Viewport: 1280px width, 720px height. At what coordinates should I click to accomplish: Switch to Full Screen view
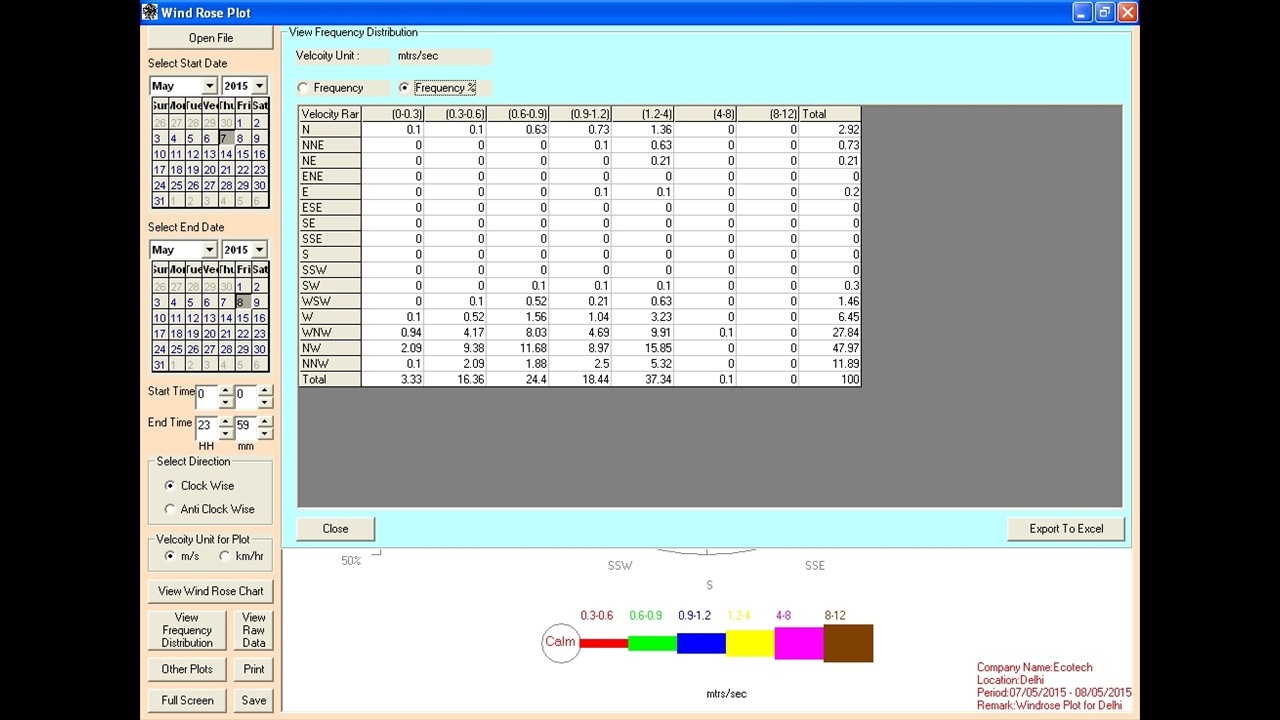[187, 700]
